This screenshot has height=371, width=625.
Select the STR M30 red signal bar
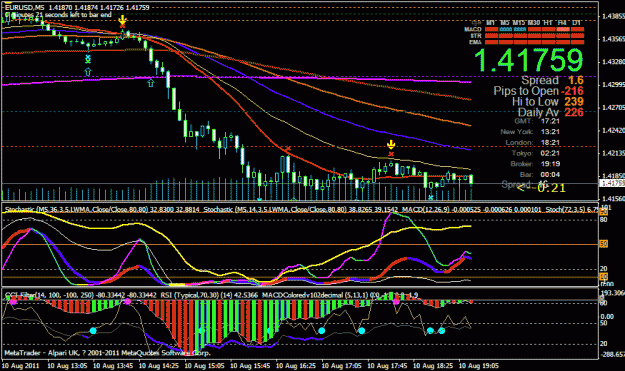point(534,36)
